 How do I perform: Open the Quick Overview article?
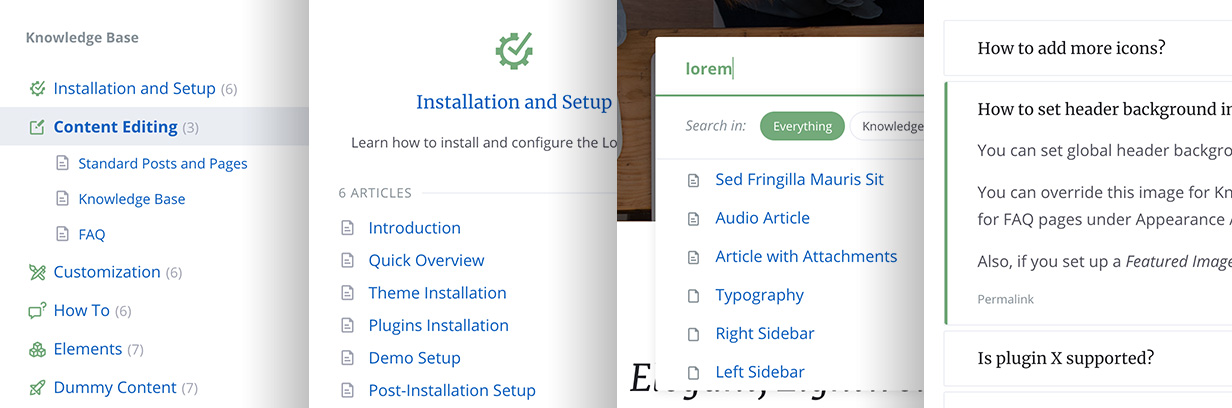(x=426, y=260)
